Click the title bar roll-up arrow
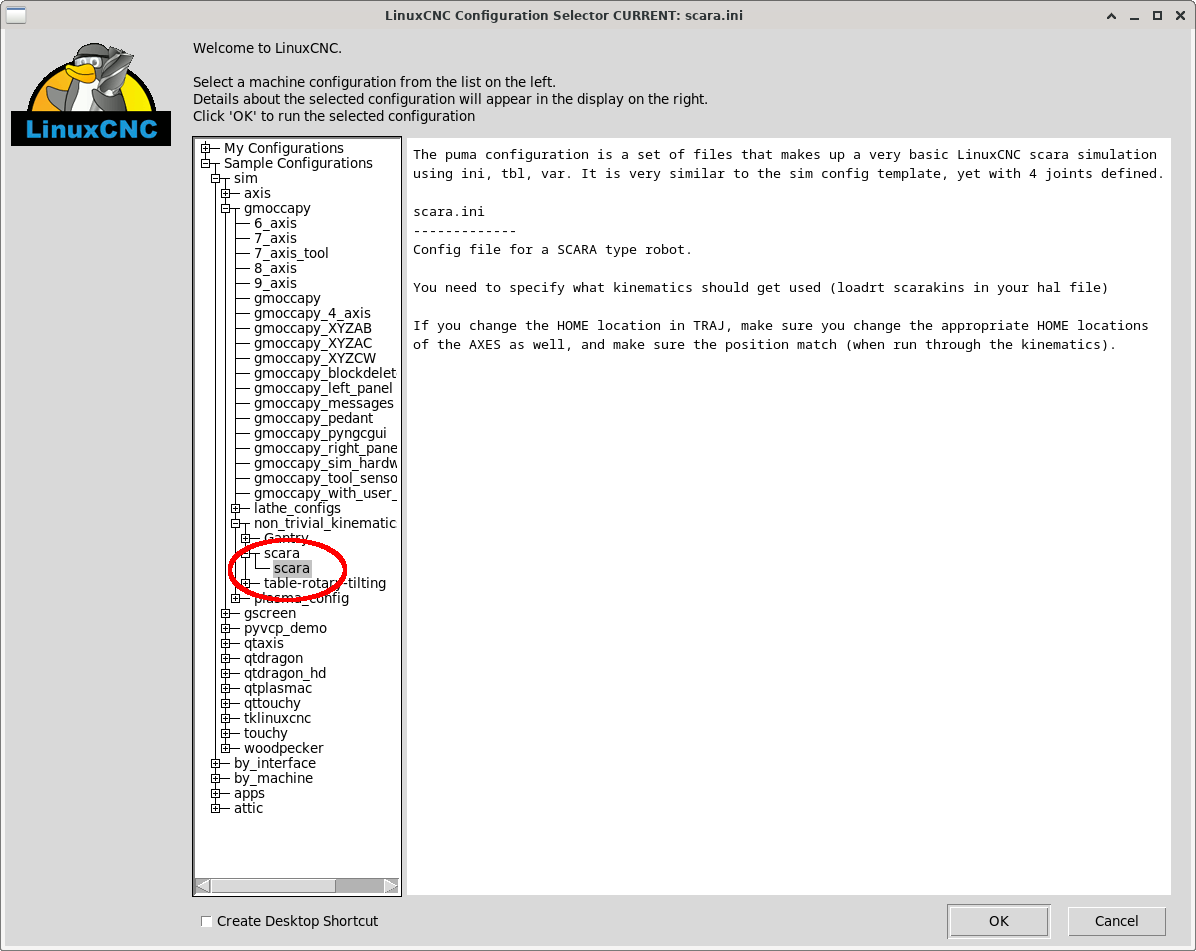The height and width of the screenshot is (951, 1196). click(1111, 16)
